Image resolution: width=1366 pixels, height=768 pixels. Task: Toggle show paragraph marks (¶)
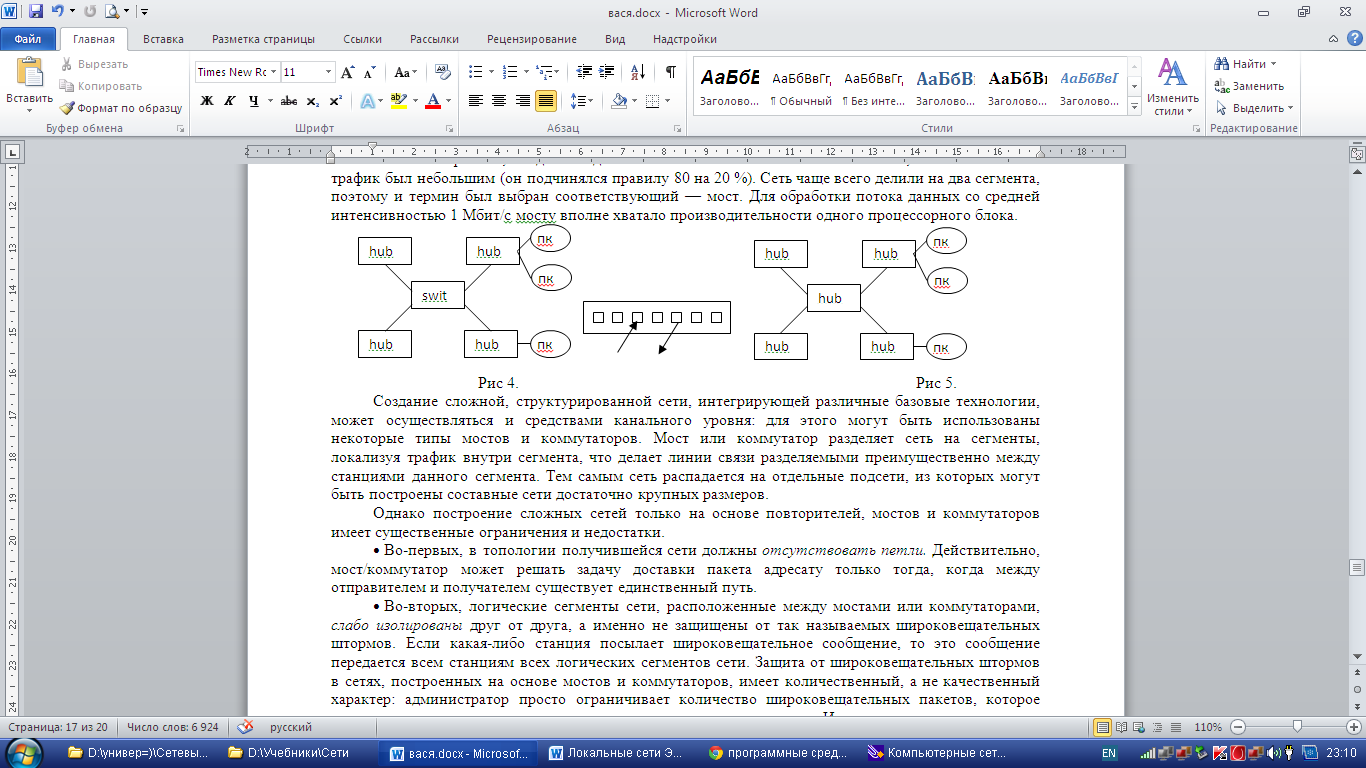coord(671,72)
